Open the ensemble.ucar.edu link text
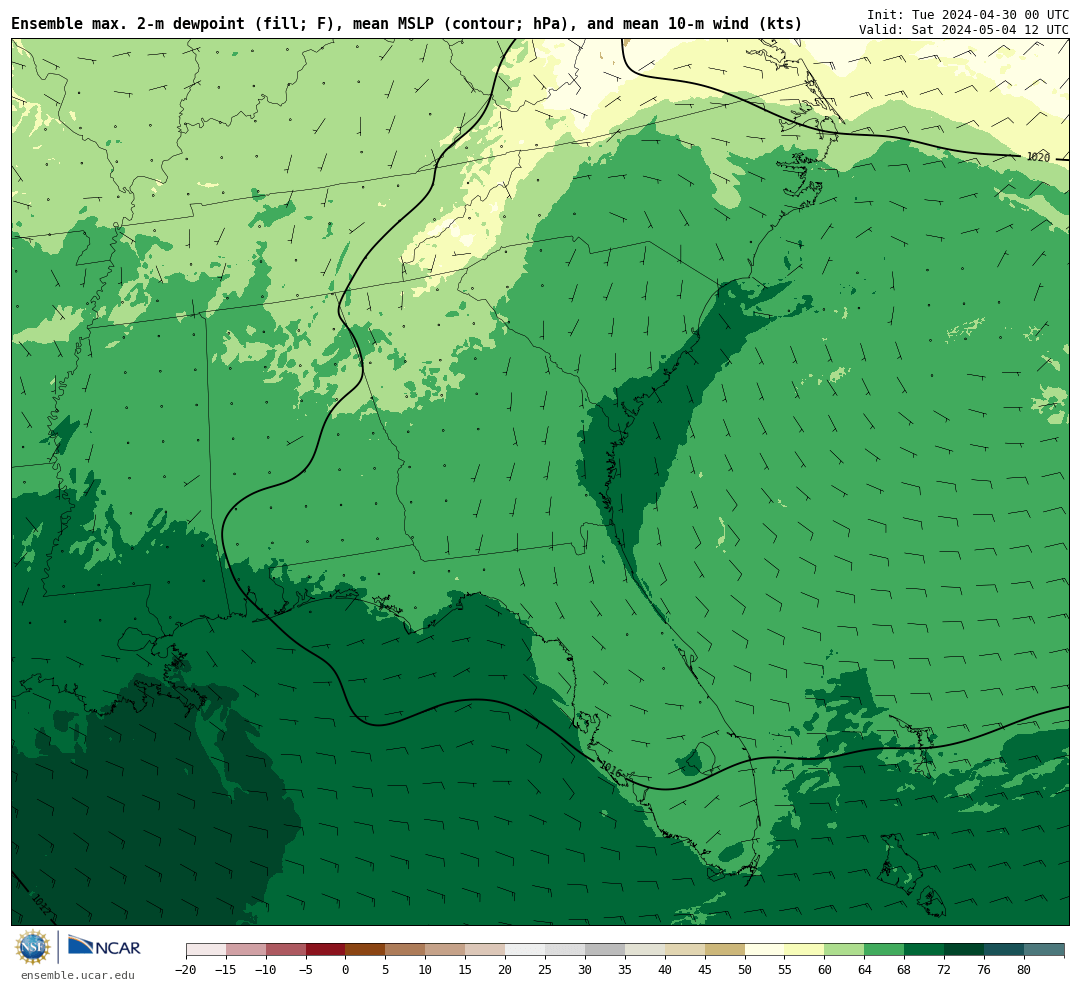The height and width of the screenshot is (988, 1080). (78, 975)
